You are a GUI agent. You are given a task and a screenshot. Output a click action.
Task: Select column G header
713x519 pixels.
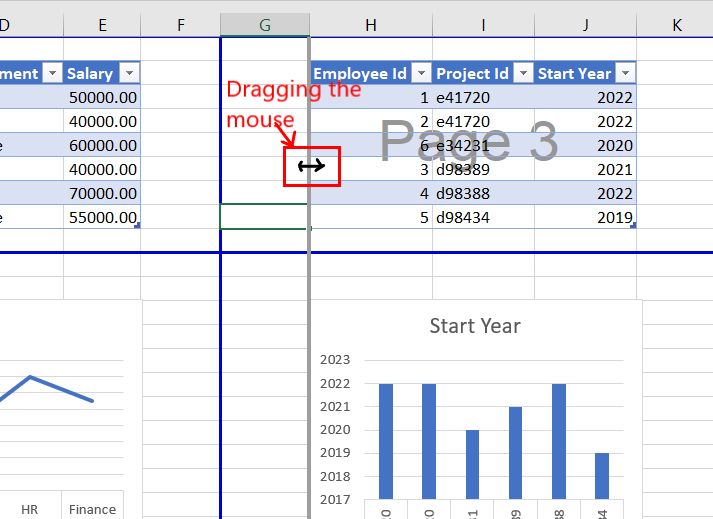[264, 25]
